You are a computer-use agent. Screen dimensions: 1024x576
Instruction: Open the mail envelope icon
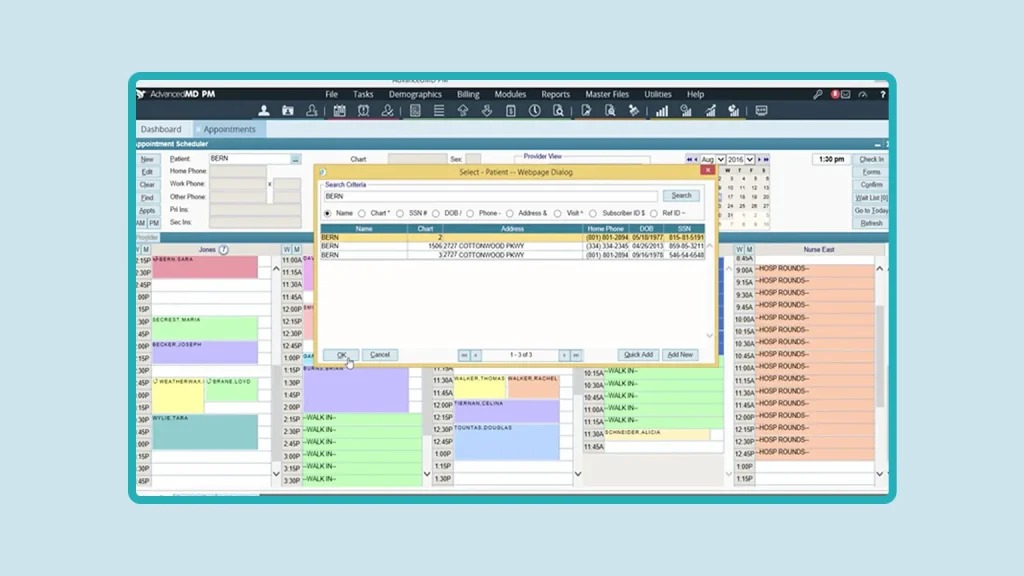coord(845,94)
